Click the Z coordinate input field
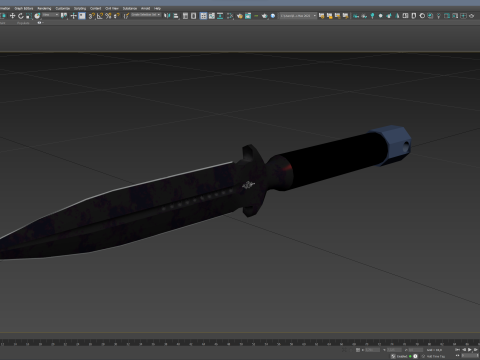 (415, 350)
